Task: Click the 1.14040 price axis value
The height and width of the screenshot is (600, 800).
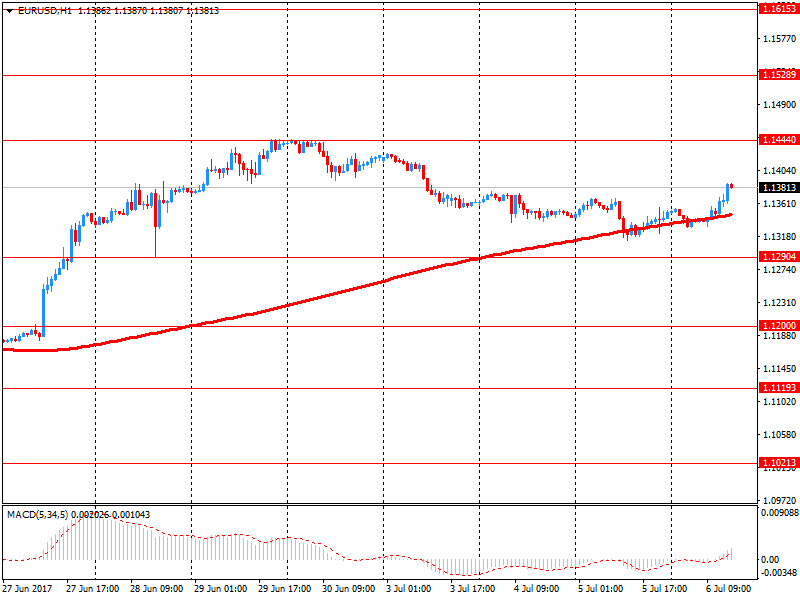Action: 779,170
